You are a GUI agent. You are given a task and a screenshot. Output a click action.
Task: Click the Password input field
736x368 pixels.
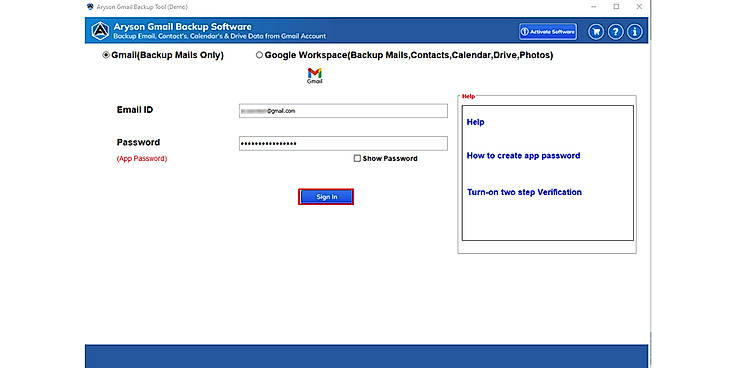coord(343,143)
